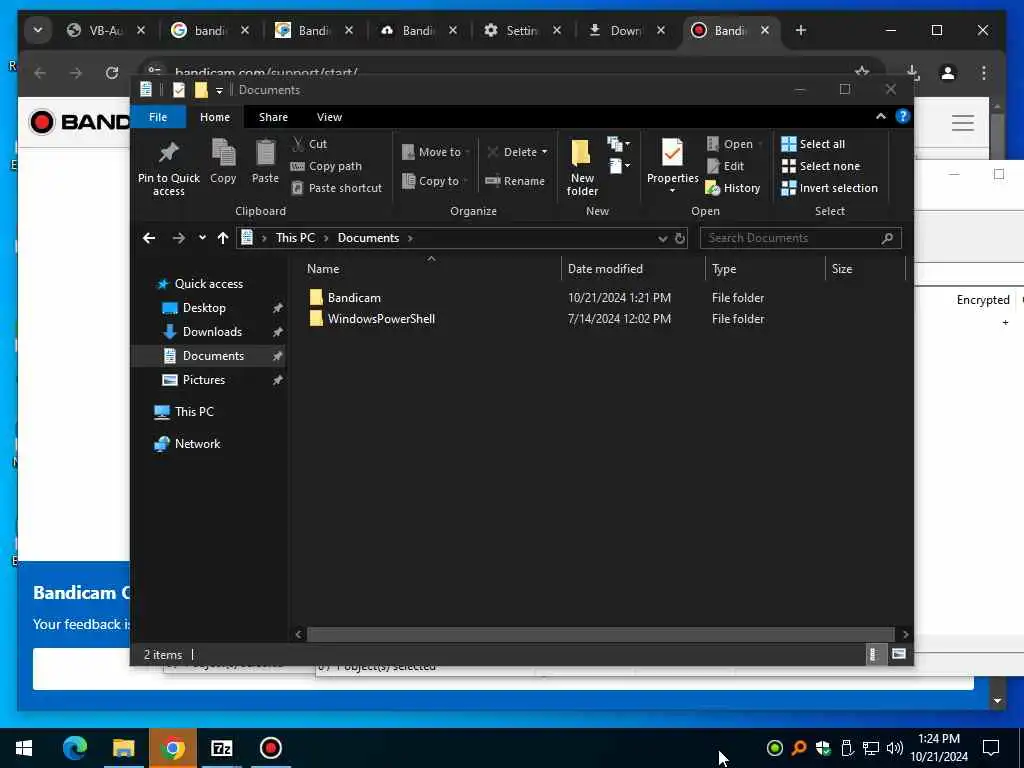Select the WindowsPowerShell folder
1024x768 pixels.
pyautogui.click(x=372, y=319)
